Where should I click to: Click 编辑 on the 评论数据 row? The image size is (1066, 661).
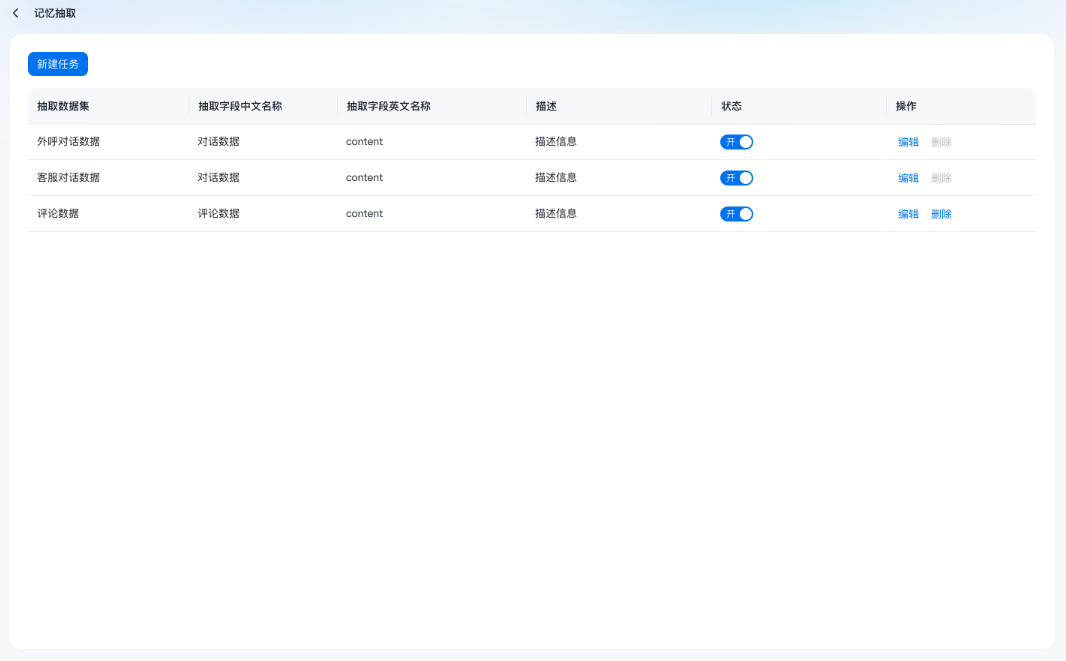tap(908, 213)
